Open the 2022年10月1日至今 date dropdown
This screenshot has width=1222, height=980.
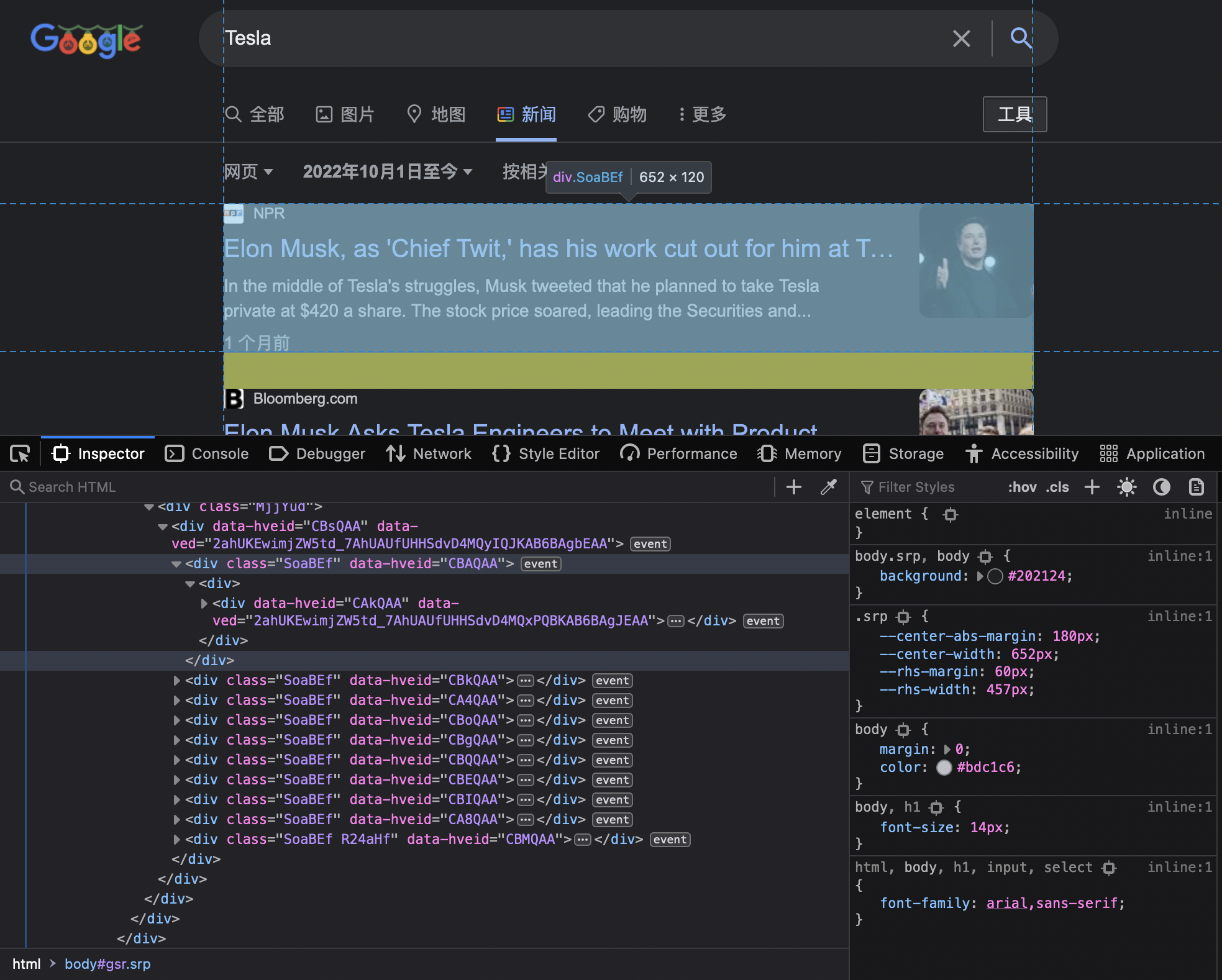(388, 171)
